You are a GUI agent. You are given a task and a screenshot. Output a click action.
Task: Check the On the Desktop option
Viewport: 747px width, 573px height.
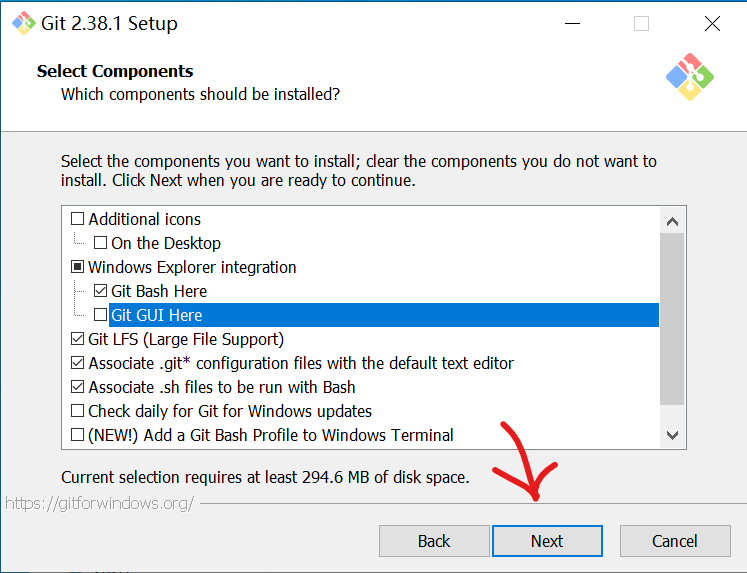pos(101,243)
